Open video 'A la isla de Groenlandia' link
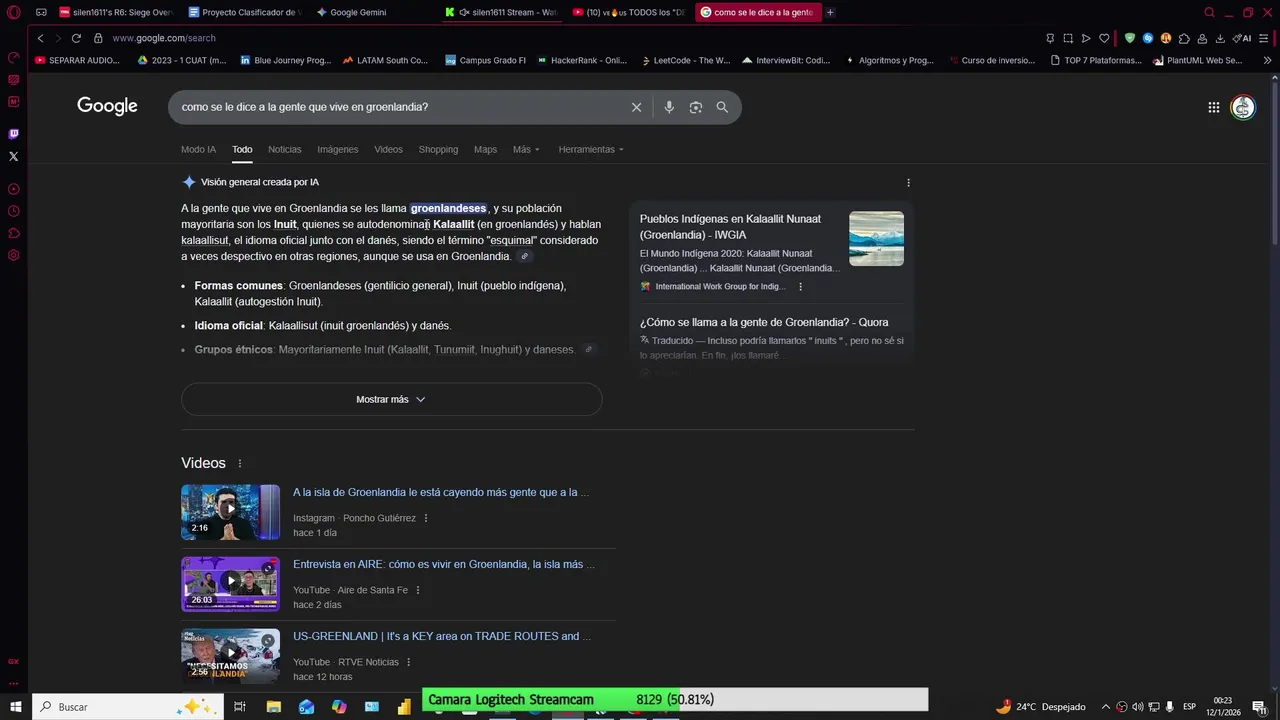This screenshot has width=1280, height=720. 441,492
